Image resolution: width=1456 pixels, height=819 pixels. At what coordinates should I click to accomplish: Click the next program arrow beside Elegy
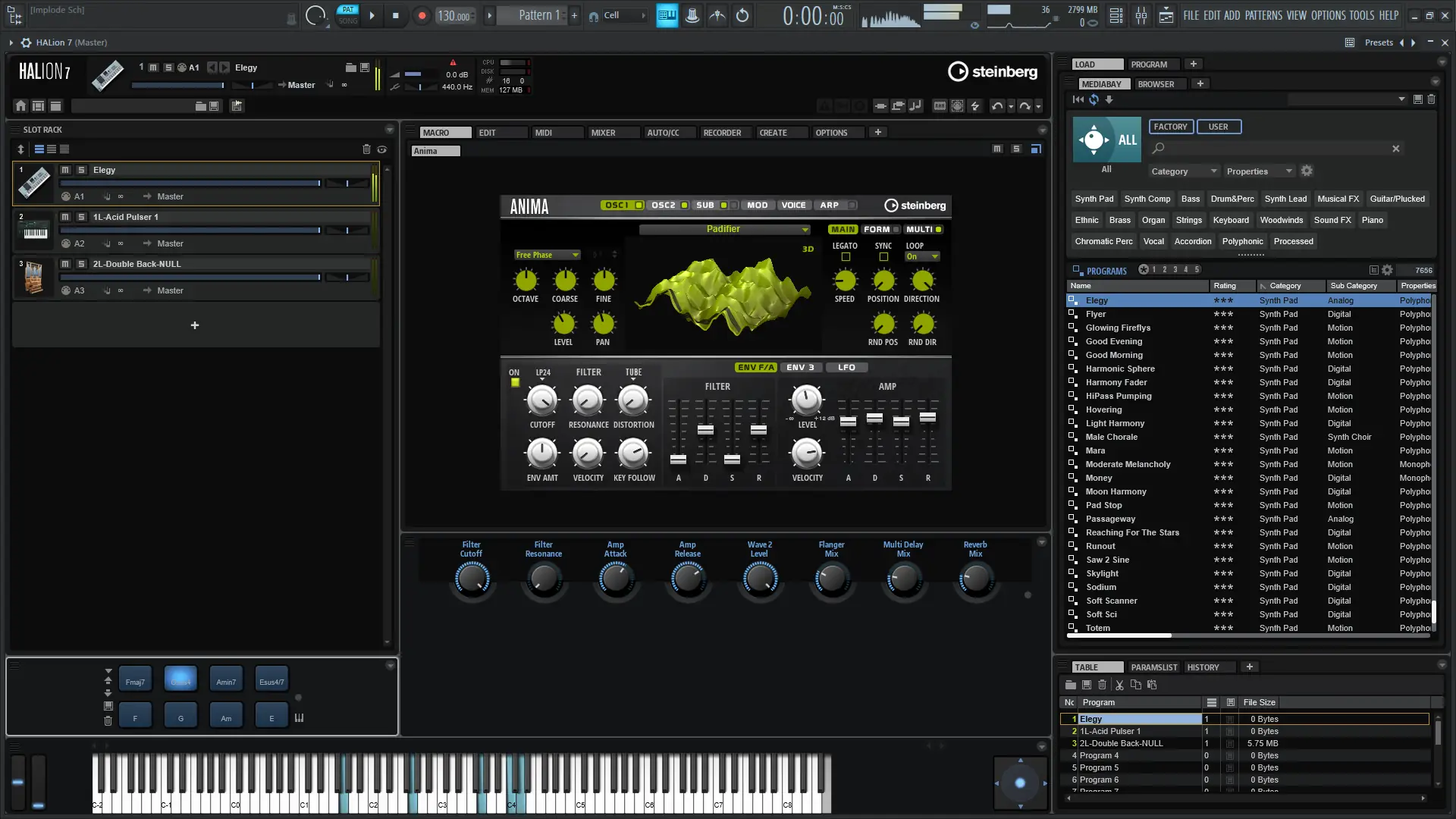(x=224, y=67)
